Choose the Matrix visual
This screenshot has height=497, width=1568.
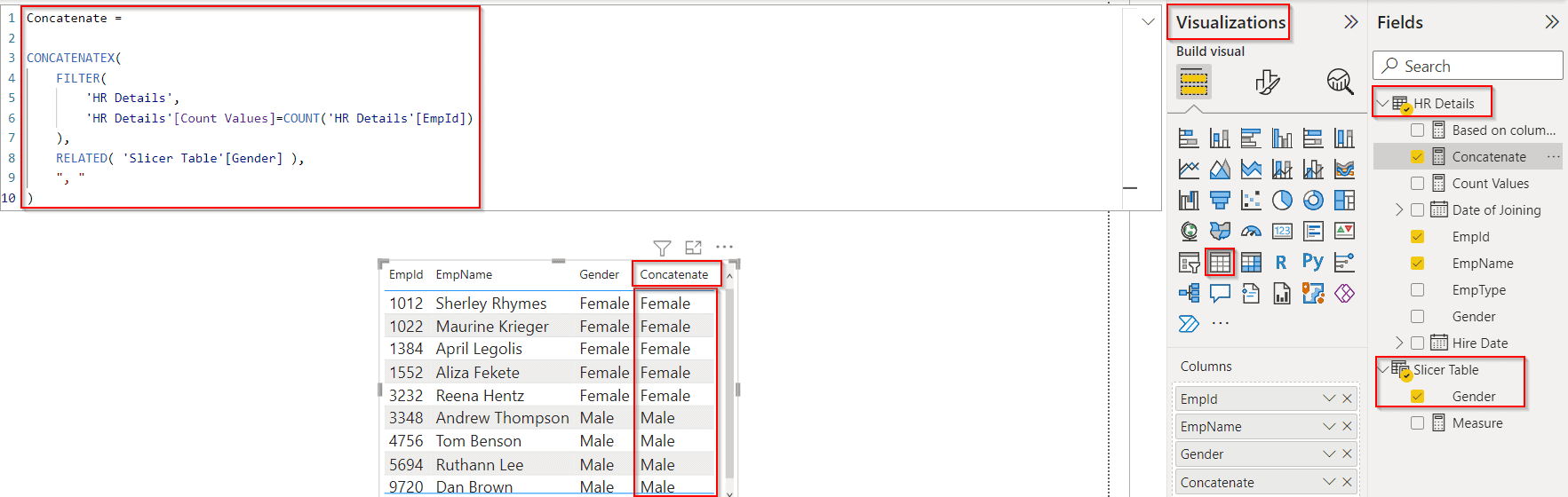tap(1251, 262)
